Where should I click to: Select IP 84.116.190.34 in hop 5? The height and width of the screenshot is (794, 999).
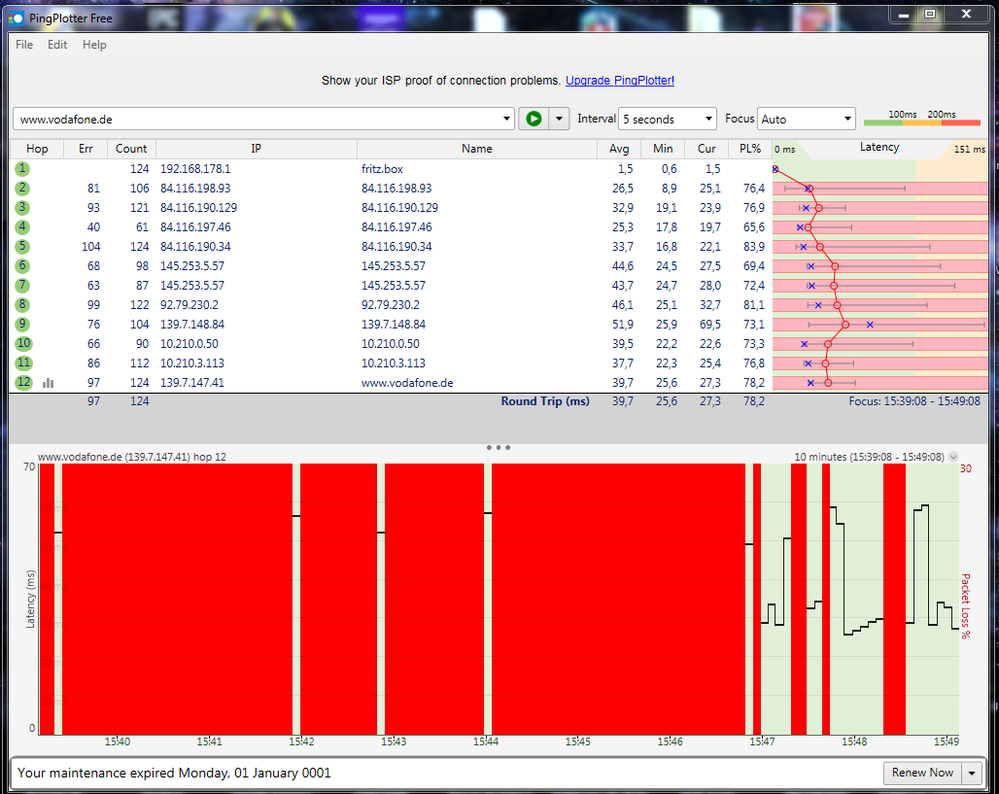click(x=196, y=247)
